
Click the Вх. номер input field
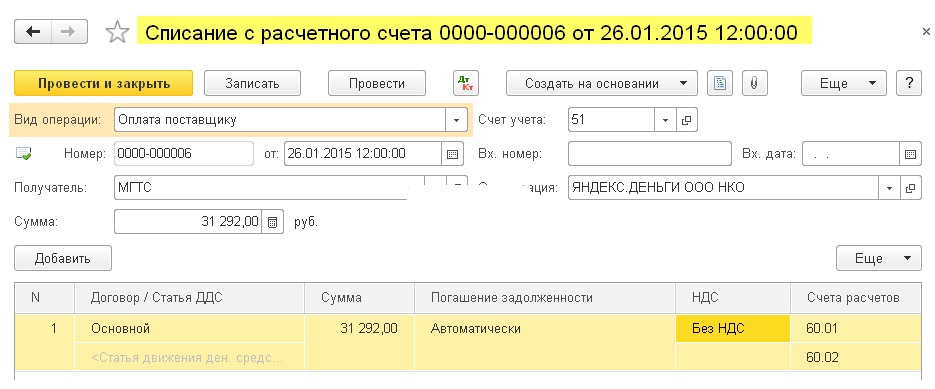649,154
